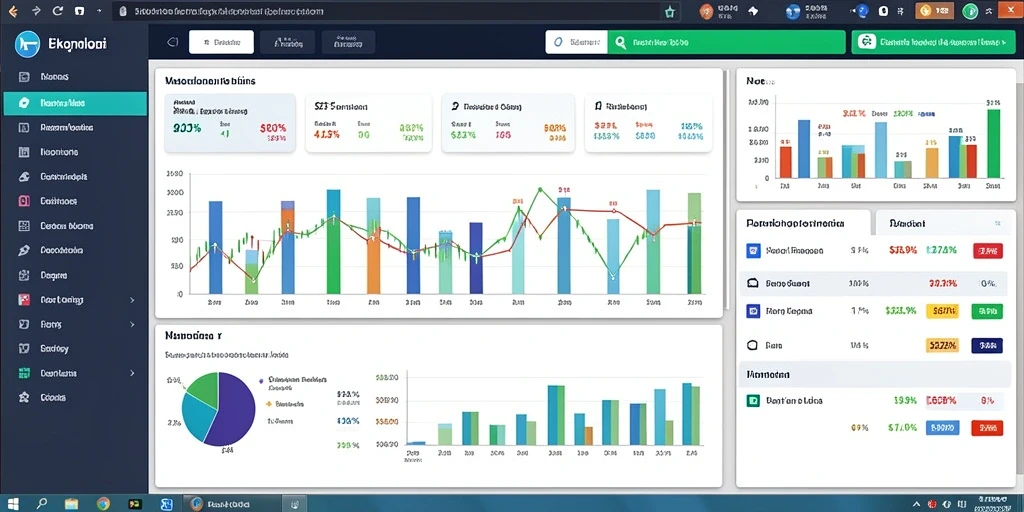Click the star icon at the sidebar bottom
Viewport: 1024px width, 512px height.
[x=24, y=397]
